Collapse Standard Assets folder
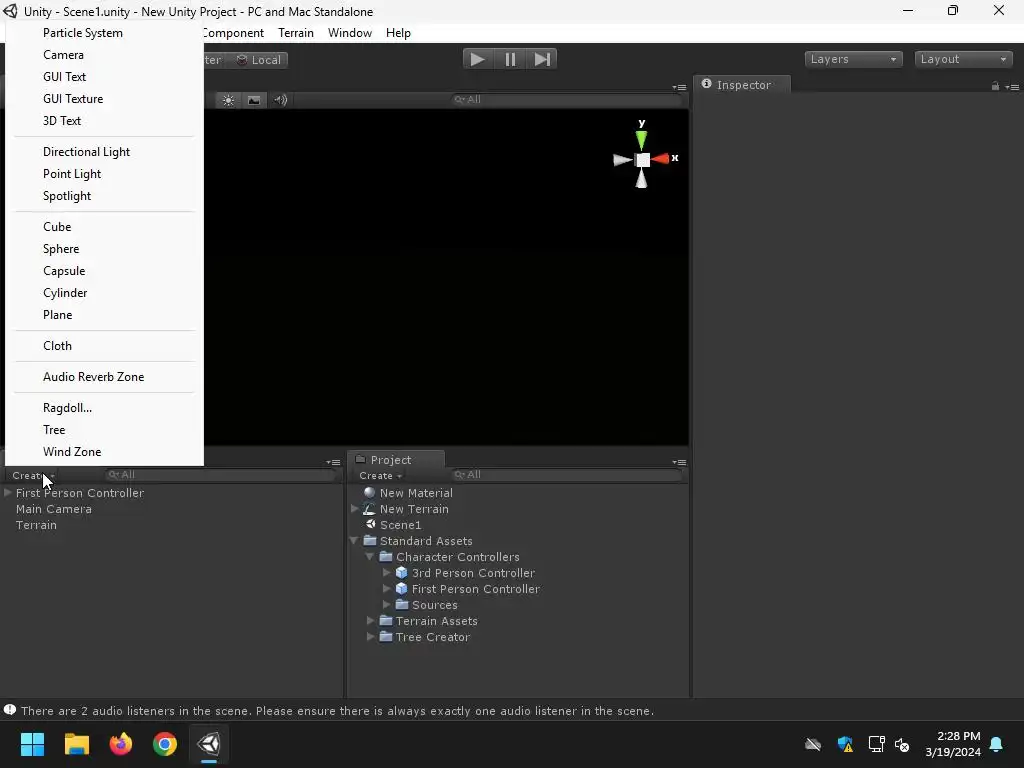Image resolution: width=1024 pixels, height=768 pixels. coord(354,541)
